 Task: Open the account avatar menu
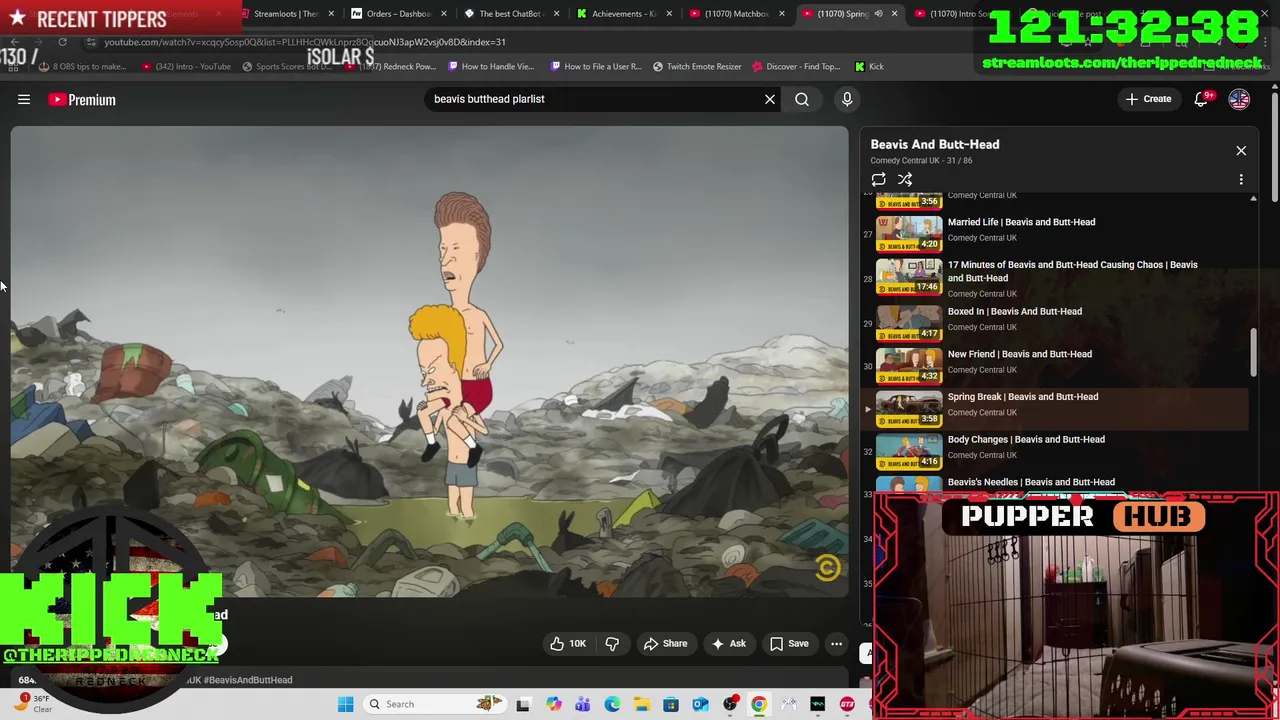coord(1239,99)
